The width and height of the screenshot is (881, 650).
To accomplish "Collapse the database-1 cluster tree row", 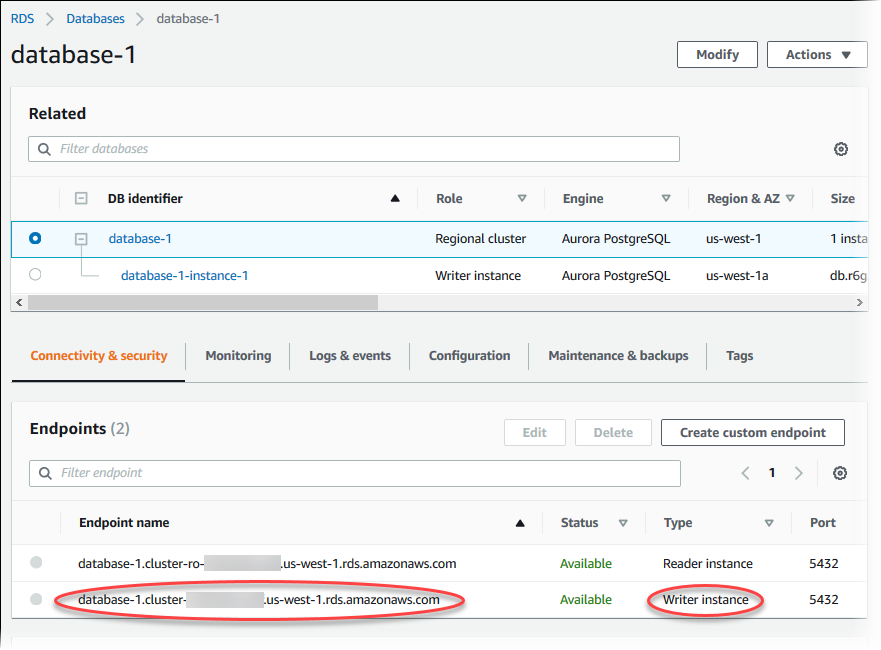I will 82,239.
